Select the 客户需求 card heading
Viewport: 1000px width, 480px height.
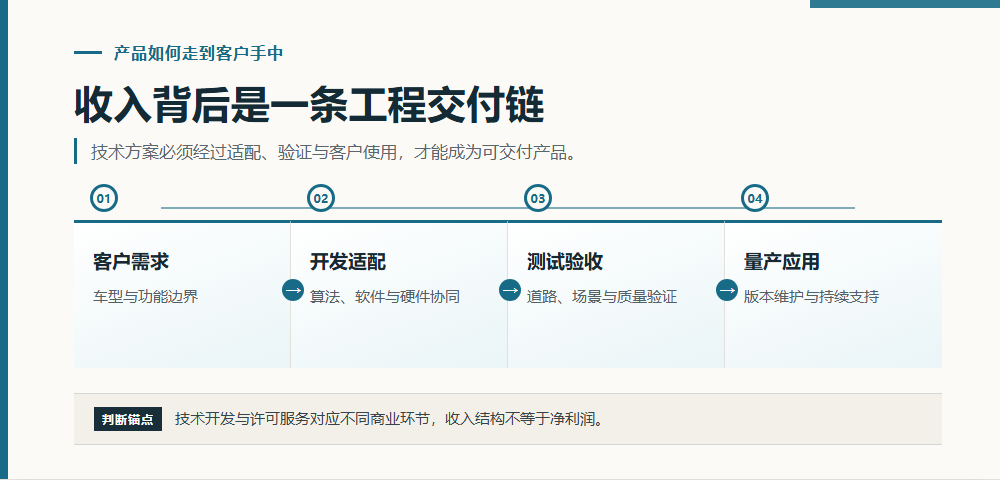pyautogui.click(x=131, y=261)
